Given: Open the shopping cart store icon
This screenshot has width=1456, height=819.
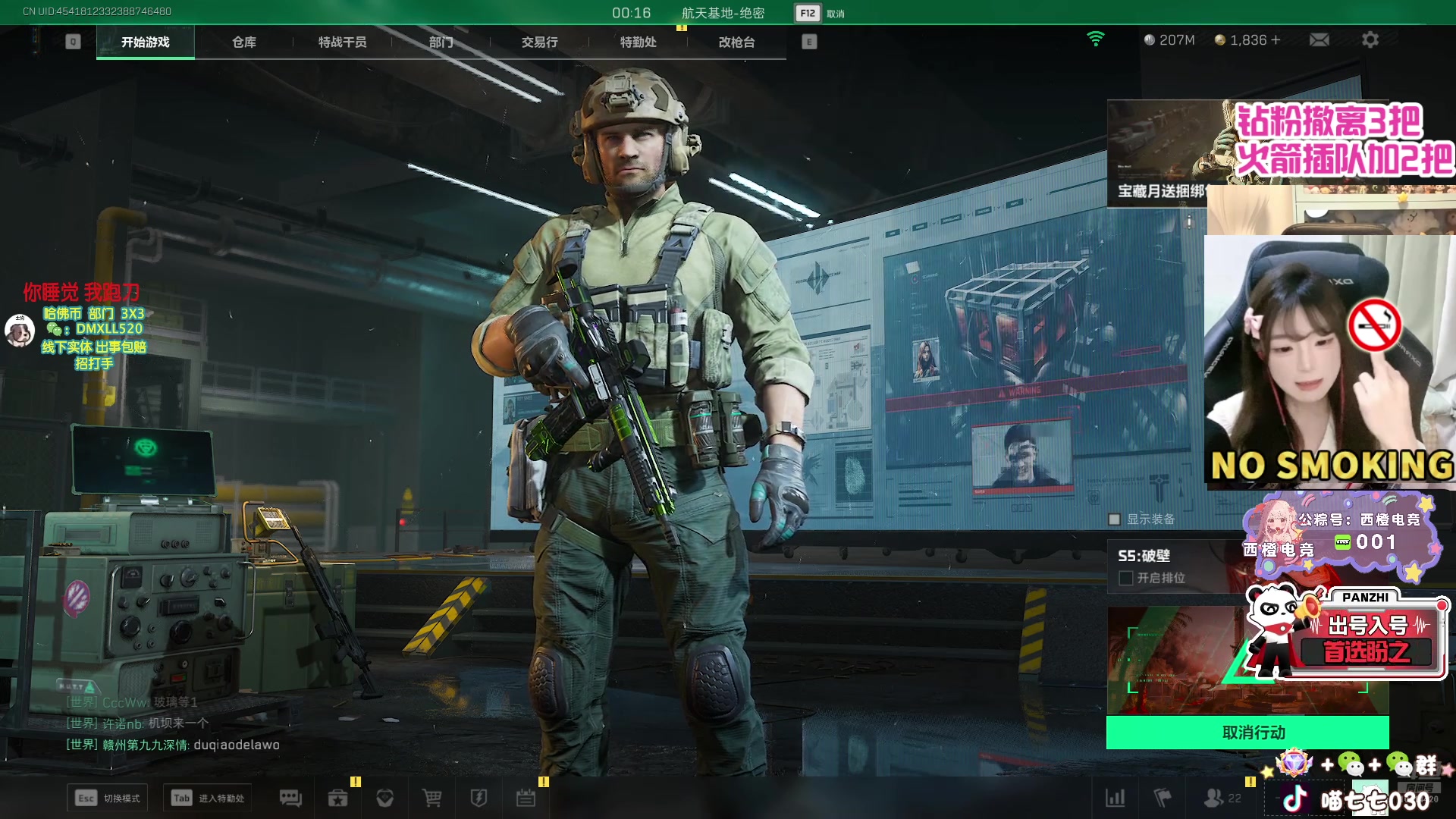Looking at the screenshot, I should click(x=431, y=798).
